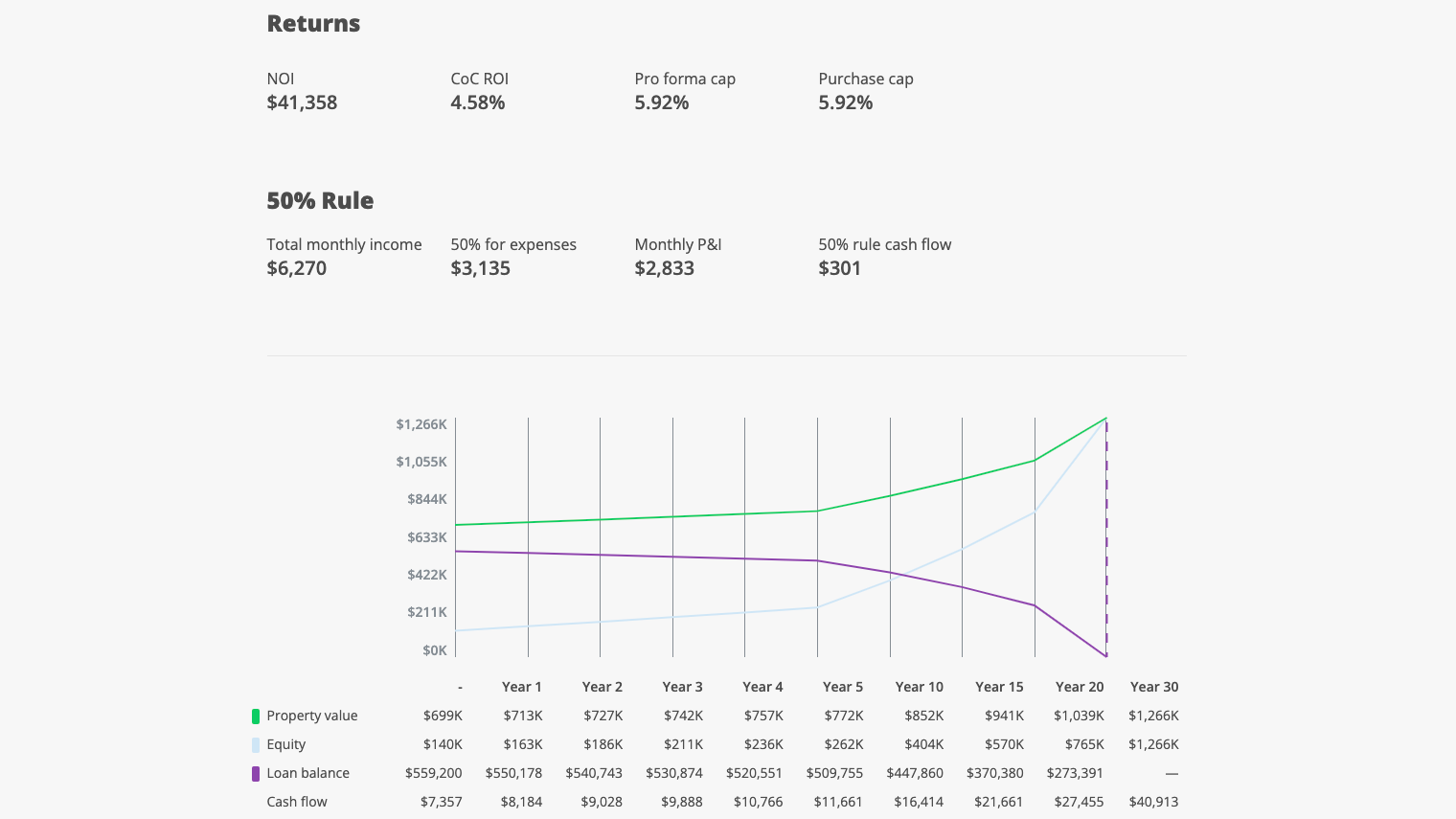Select the CoC ROI value 4.58%
1456x819 pixels.
coord(478,102)
